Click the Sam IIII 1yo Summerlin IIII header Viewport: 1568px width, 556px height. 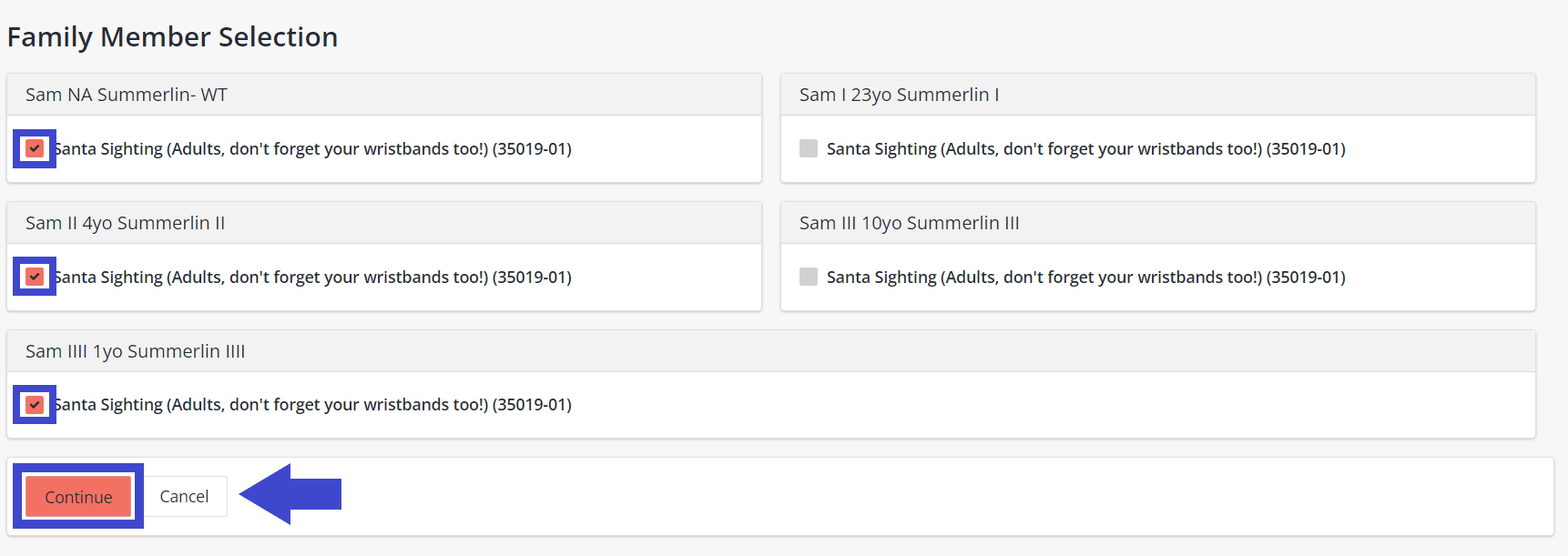point(135,351)
